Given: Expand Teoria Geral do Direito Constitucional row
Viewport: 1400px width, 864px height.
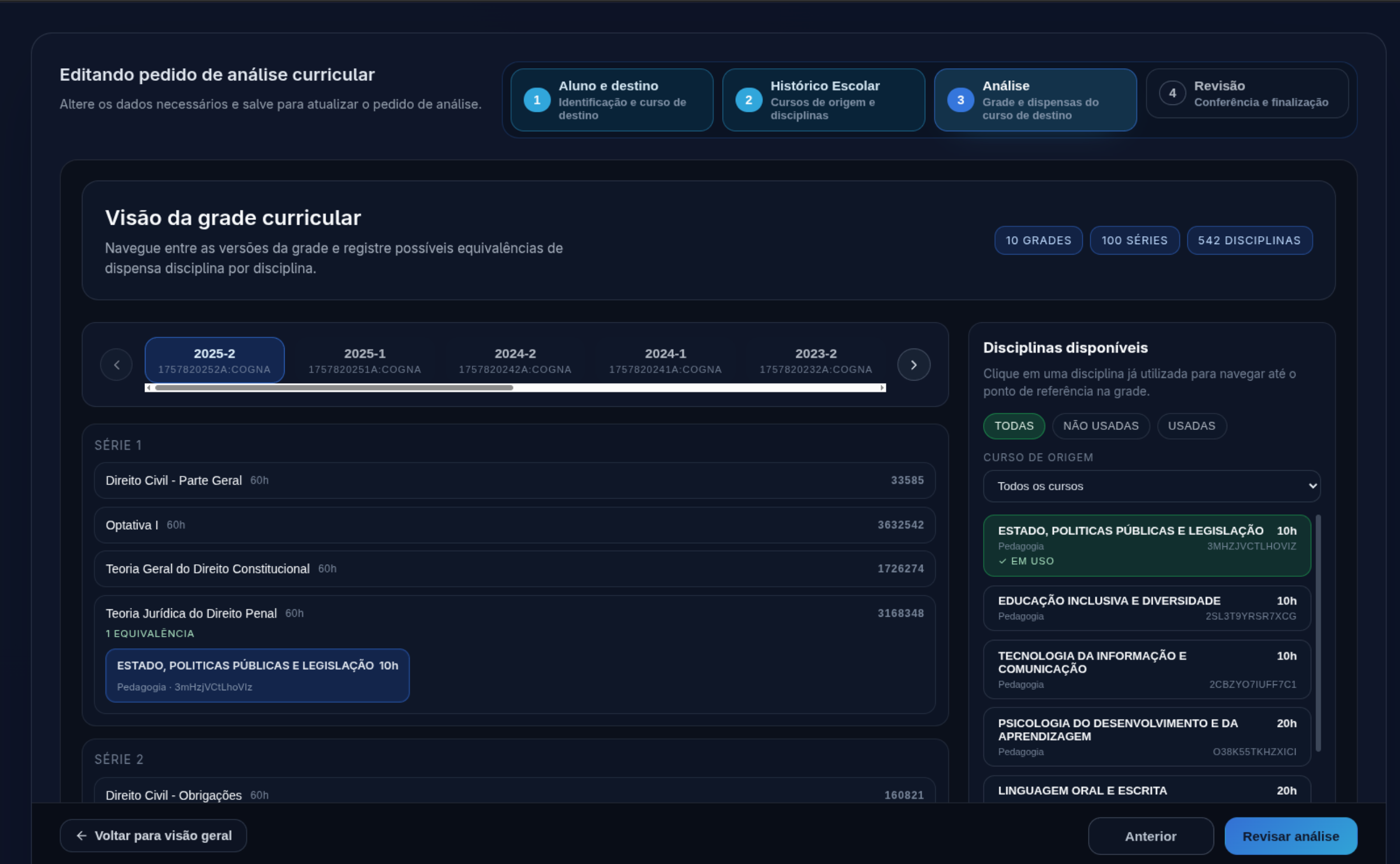Looking at the screenshot, I should pos(514,568).
